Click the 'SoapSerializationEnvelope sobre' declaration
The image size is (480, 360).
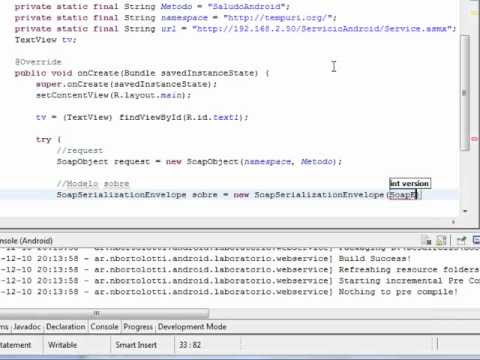point(137,195)
